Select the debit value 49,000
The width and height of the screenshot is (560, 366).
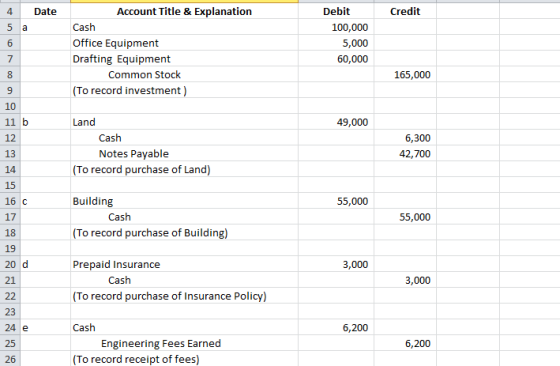[x=336, y=122]
